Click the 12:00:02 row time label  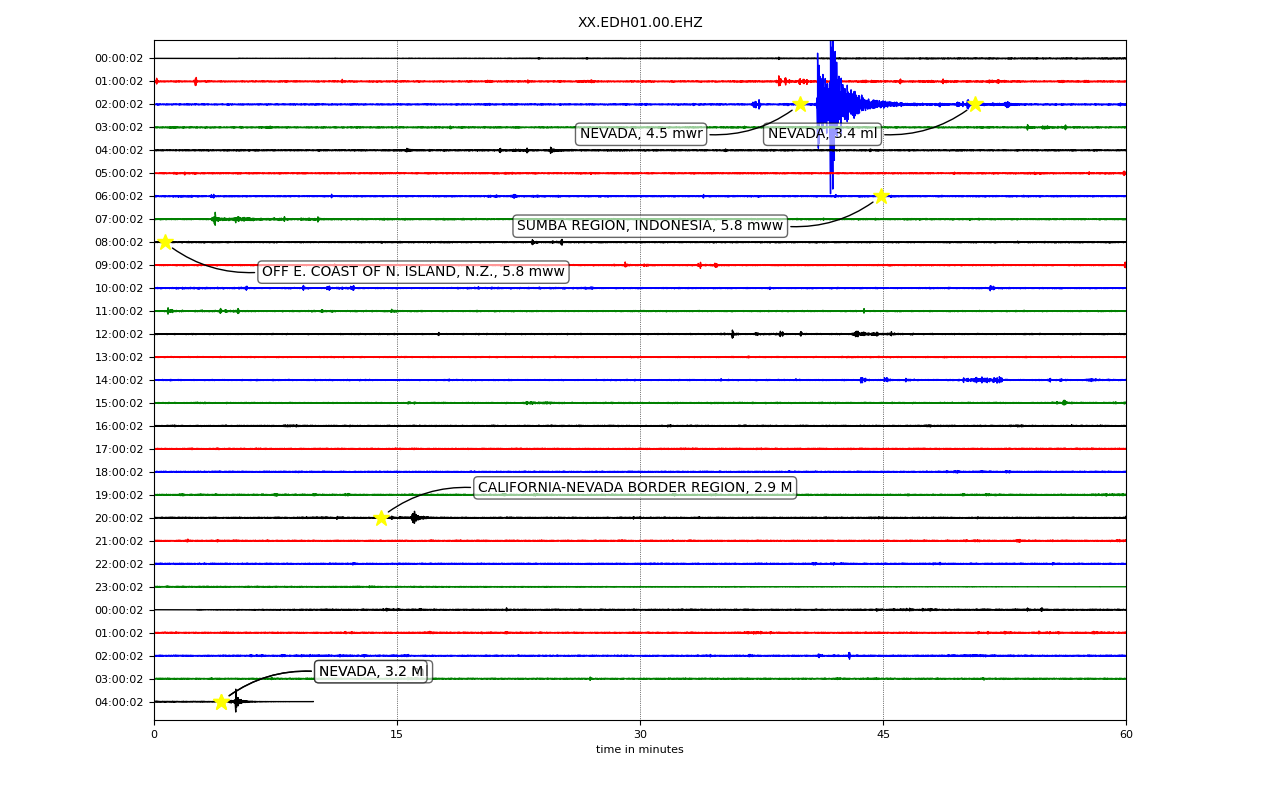pos(119,334)
